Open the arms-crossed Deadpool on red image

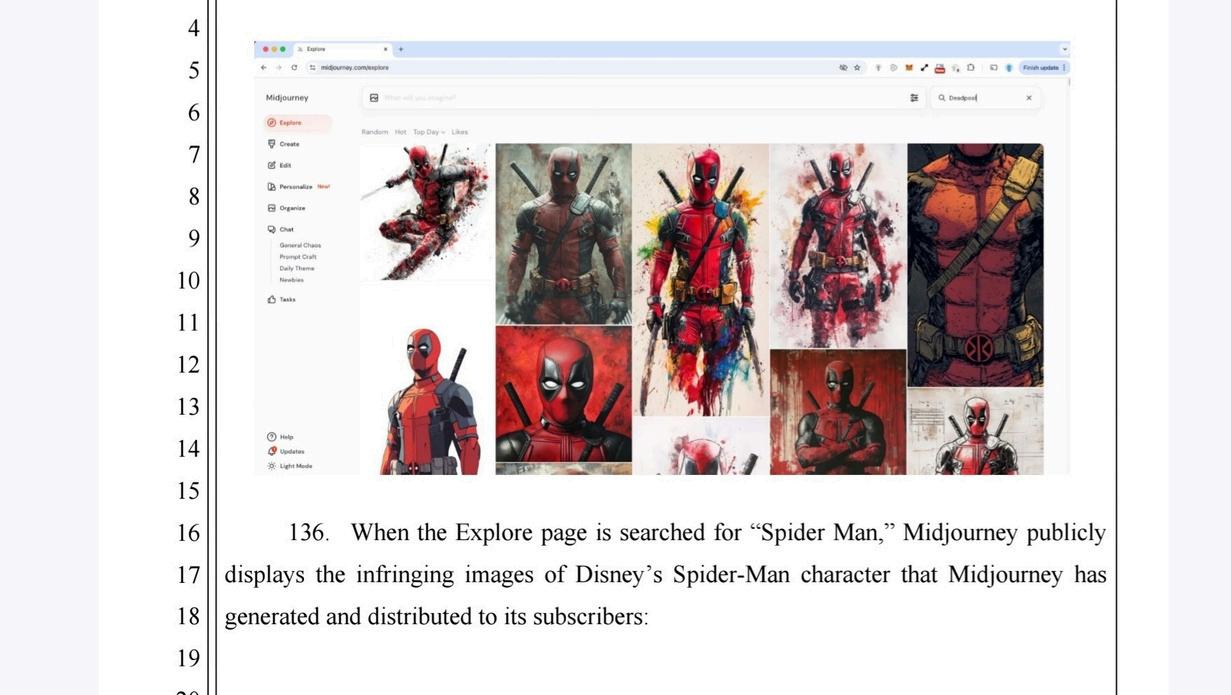pyautogui.click(x=838, y=412)
